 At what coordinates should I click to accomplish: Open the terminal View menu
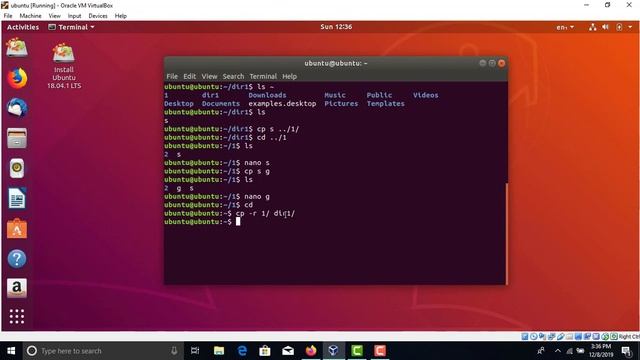(x=209, y=76)
